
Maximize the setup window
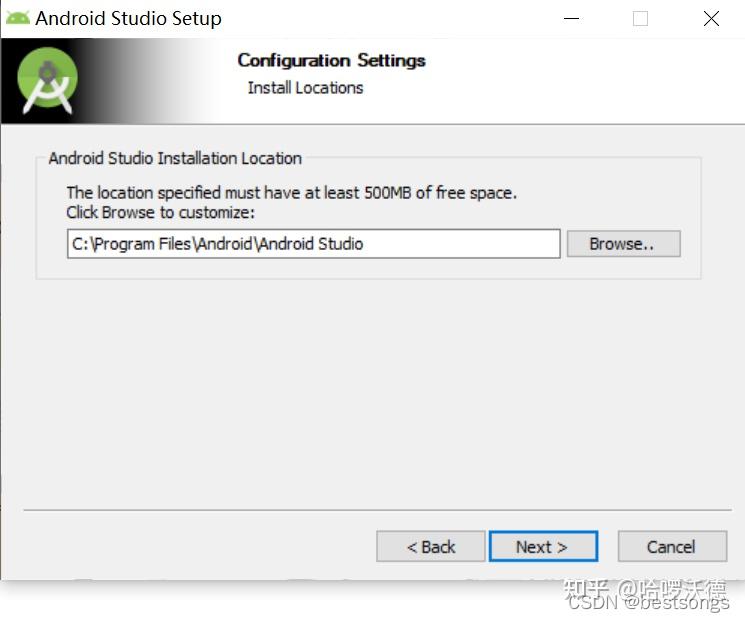pos(640,18)
